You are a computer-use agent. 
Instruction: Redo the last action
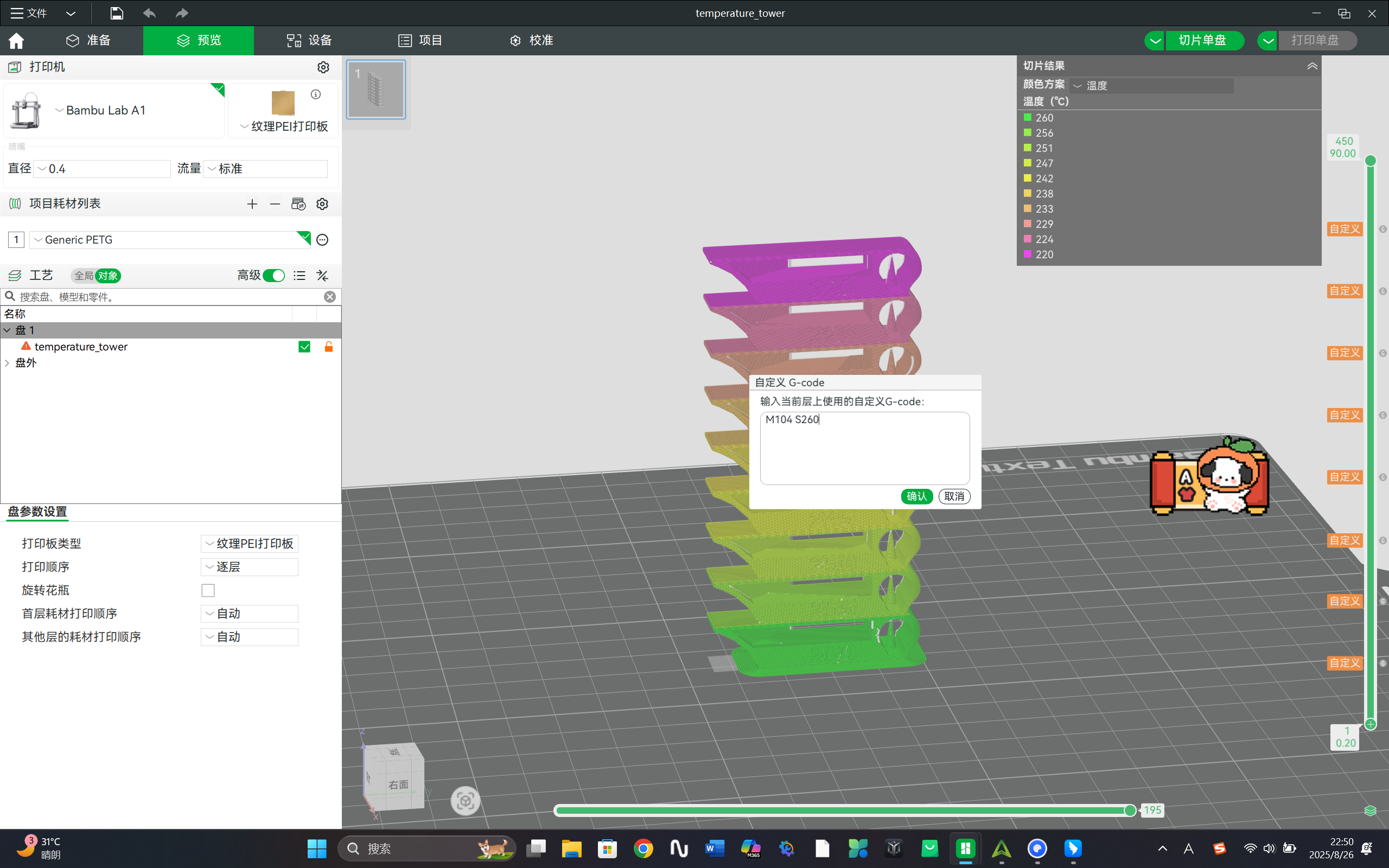point(182,13)
